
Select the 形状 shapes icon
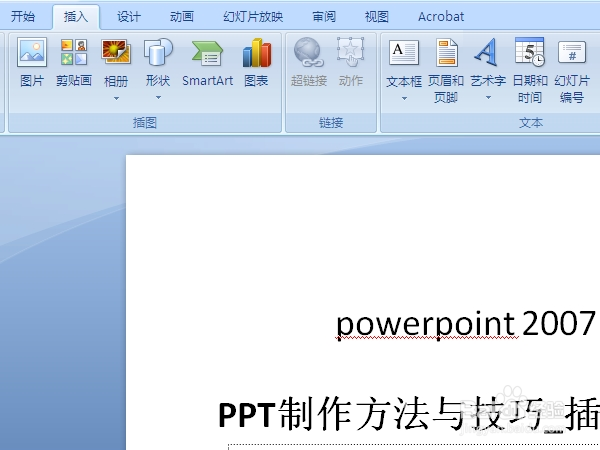click(x=158, y=52)
